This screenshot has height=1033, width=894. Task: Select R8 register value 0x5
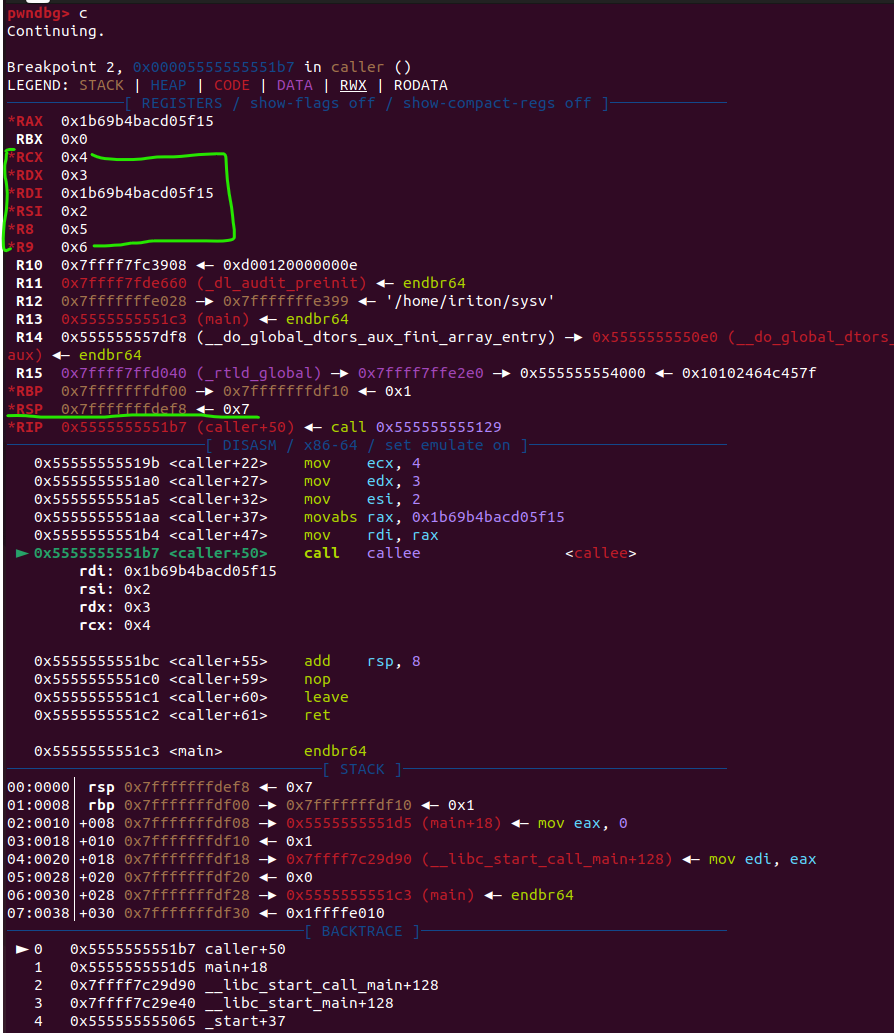point(74,229)
